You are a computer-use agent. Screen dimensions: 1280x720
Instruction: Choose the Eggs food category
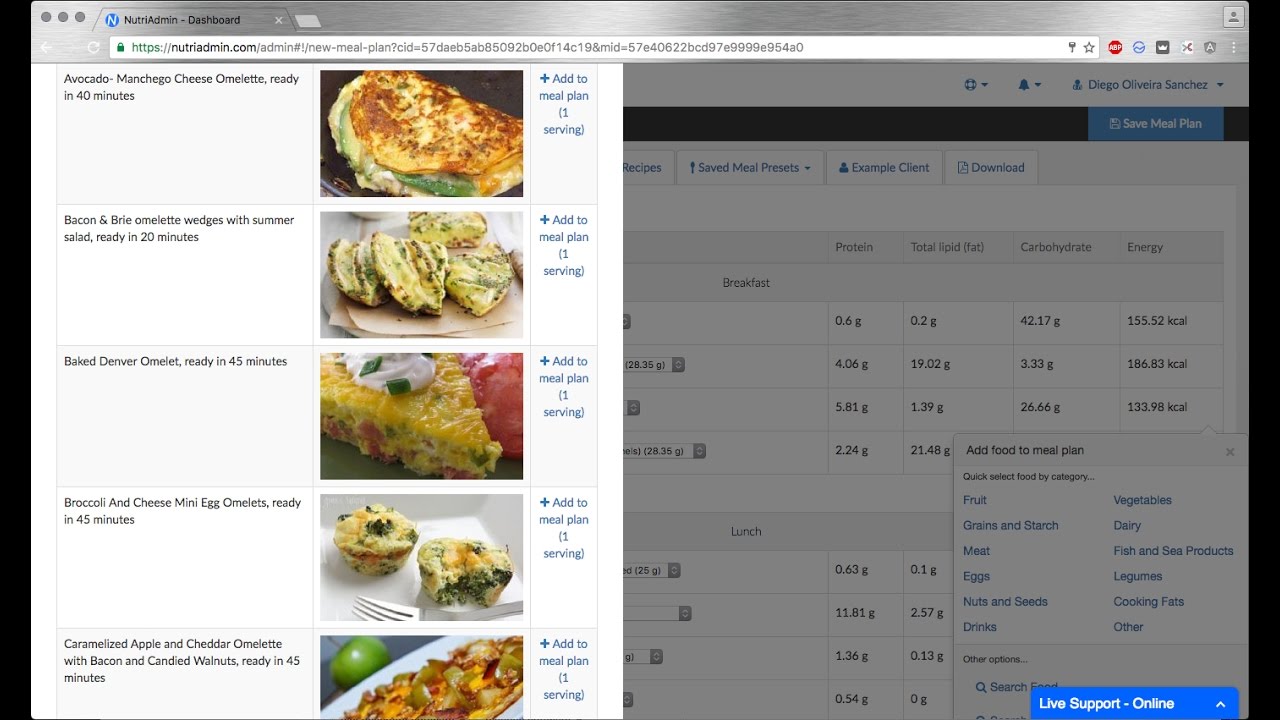pyautogui.click(x=976, y=576)
